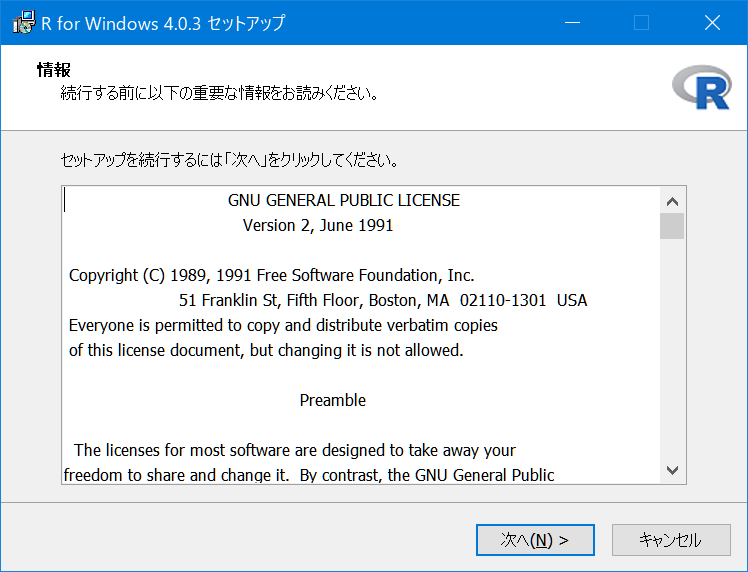The height and width of the screenshot is (572, 748).
Task: Click the license scrollbar thumb
Action: [672, 226]
